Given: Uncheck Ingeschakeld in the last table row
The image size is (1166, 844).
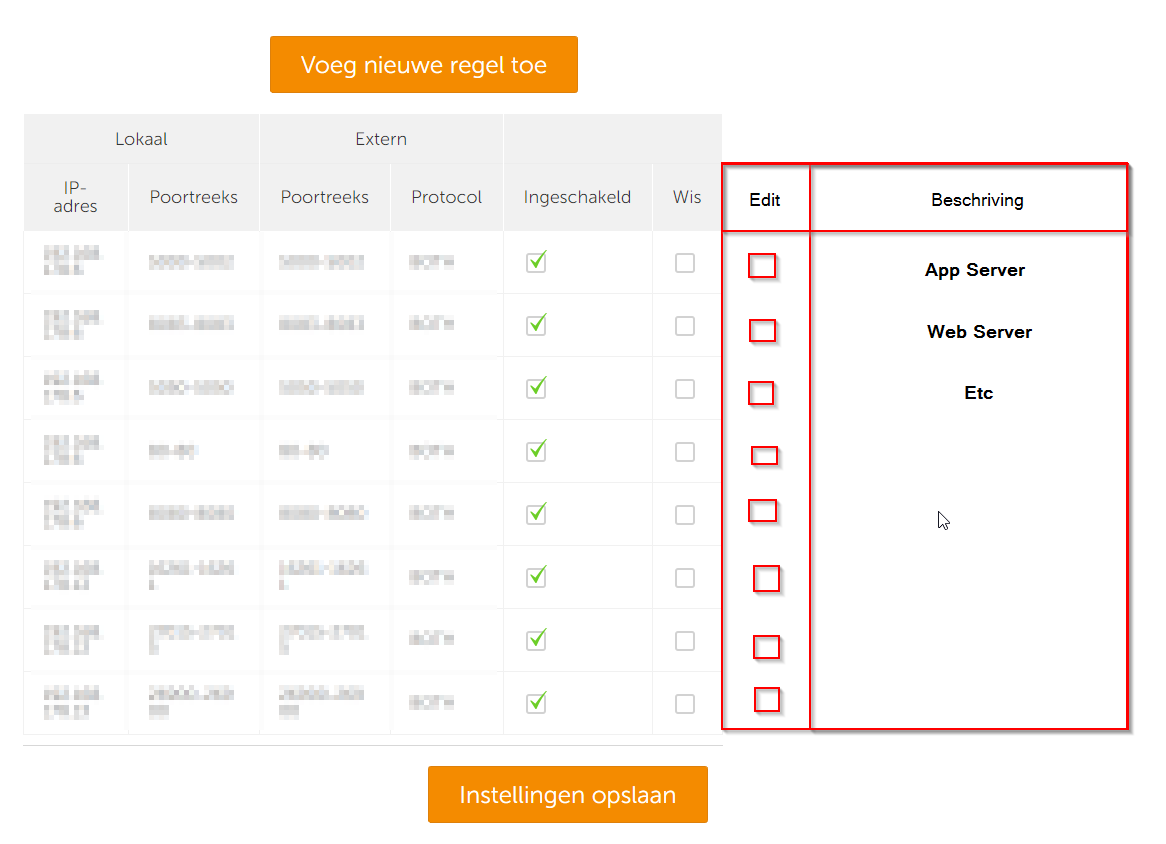Looking at the screenshot, I should tap(536, 703).
